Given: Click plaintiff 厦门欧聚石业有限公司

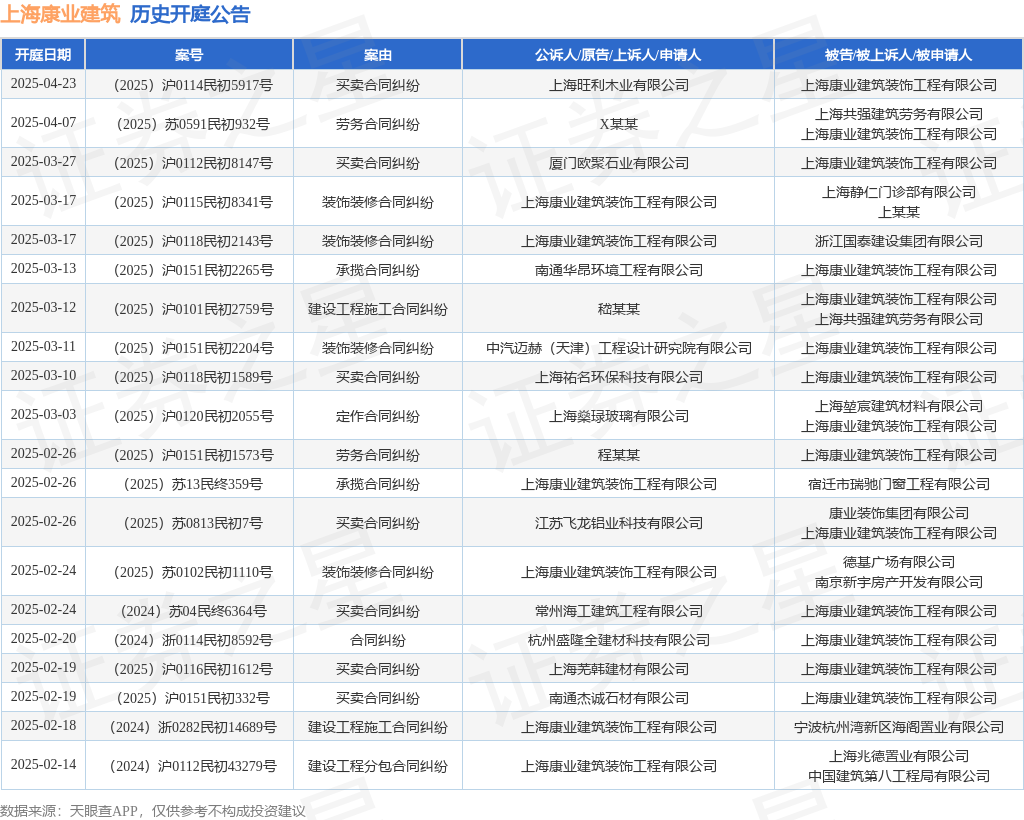Looking at the screenshot, I should pos(618,163).
